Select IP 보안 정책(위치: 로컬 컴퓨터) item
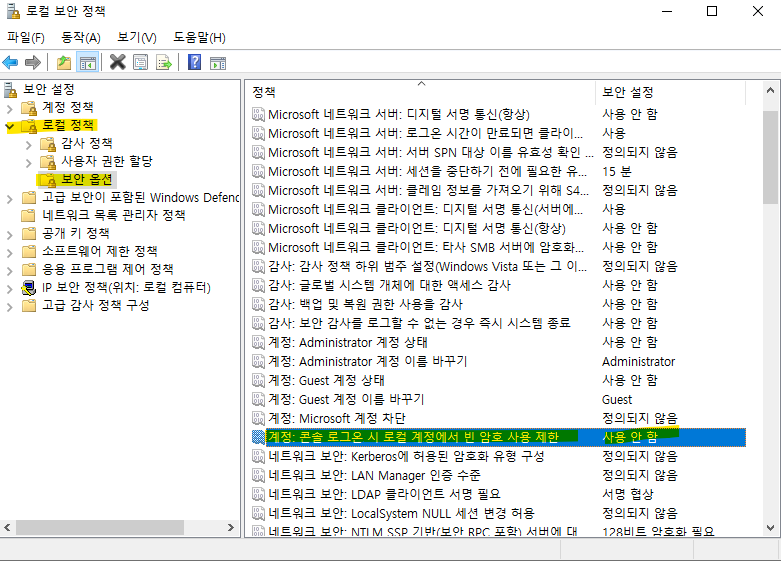Image resolution: width=781 pixels, height=561 pixels. (x=127, y=287)
